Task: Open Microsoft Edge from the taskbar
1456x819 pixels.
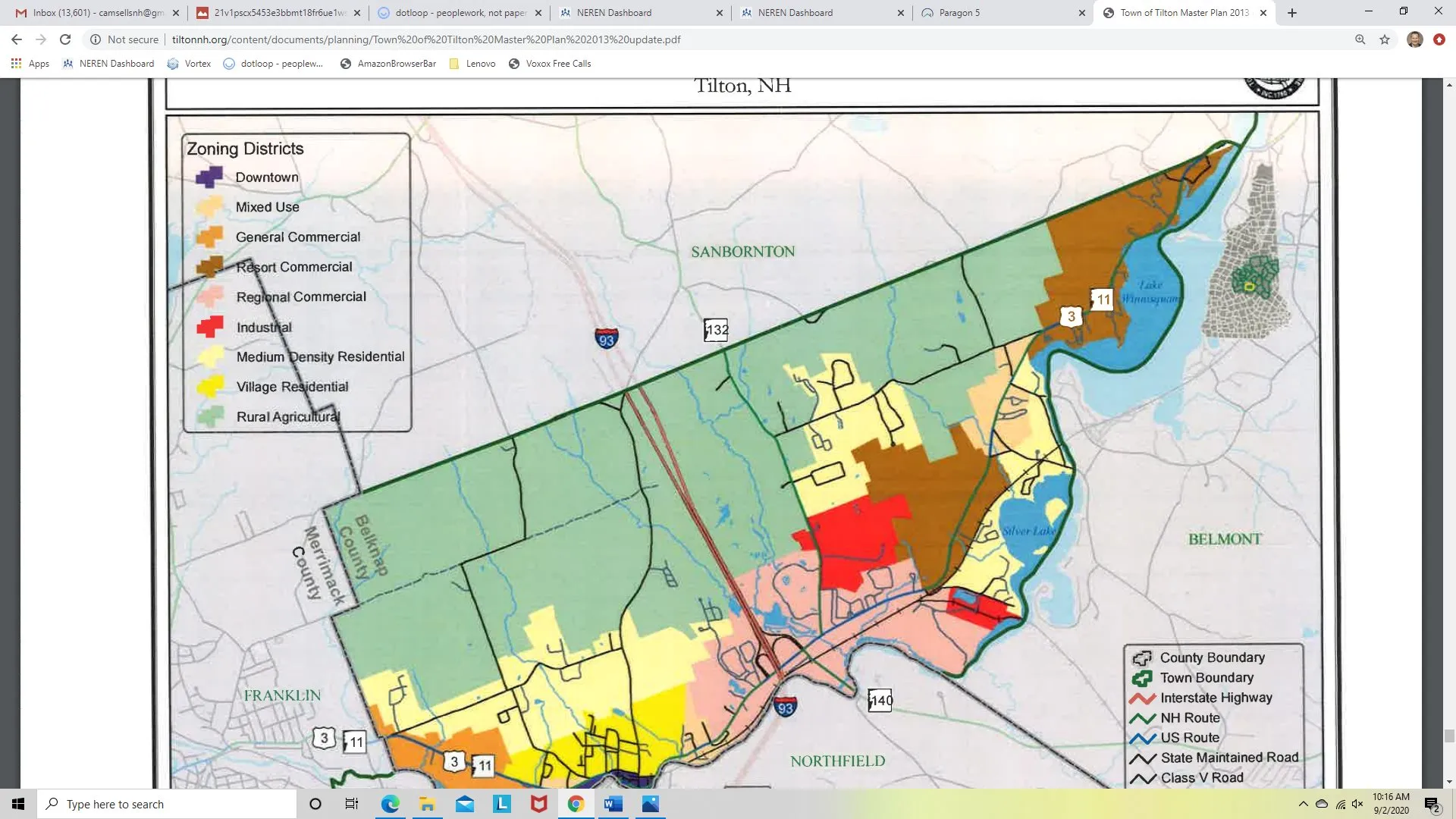Action: click(391, 804)
